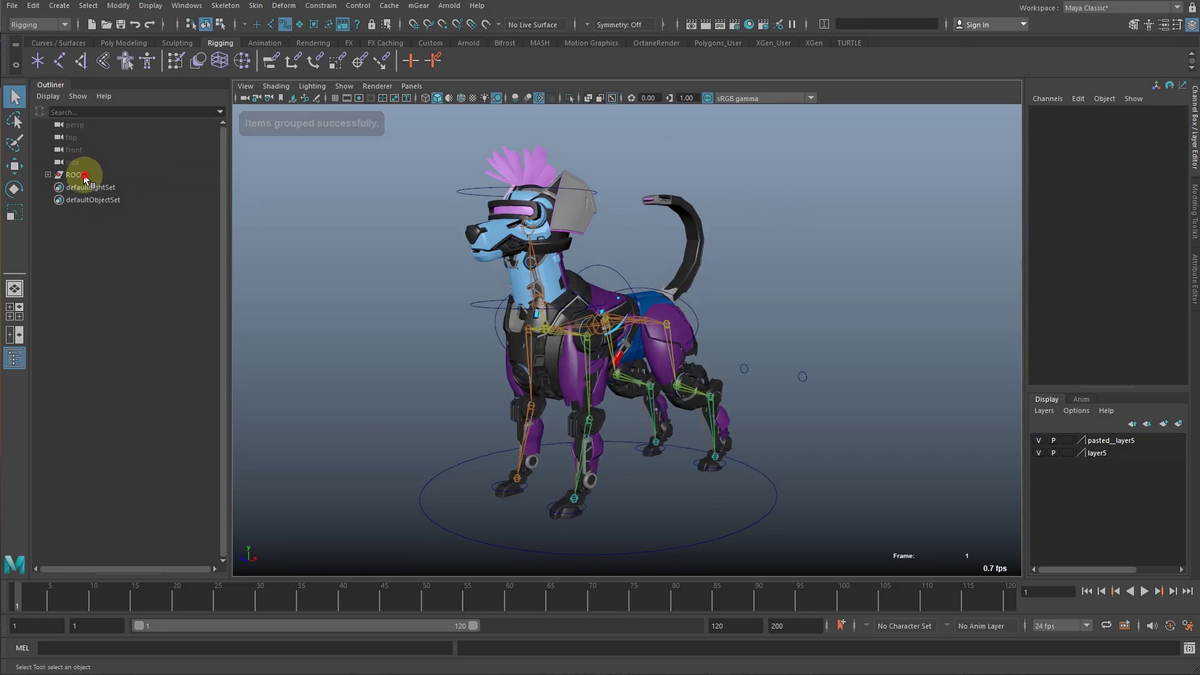Open Shading menu in viewport panel
Viewport: 1200px width, 675px height.
[x=275, y=86]
